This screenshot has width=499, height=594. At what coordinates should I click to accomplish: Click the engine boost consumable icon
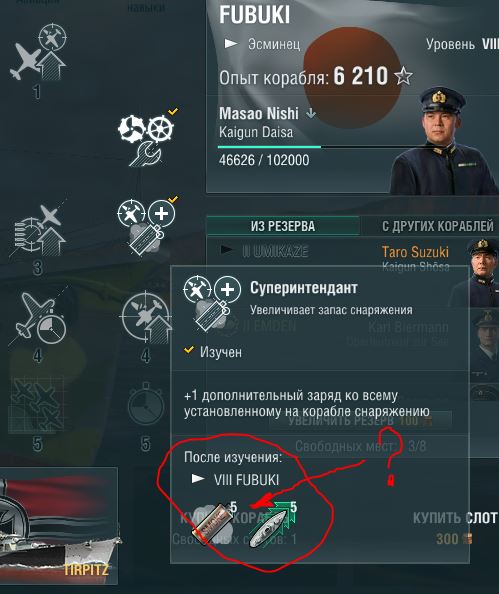tap(271, 526)
